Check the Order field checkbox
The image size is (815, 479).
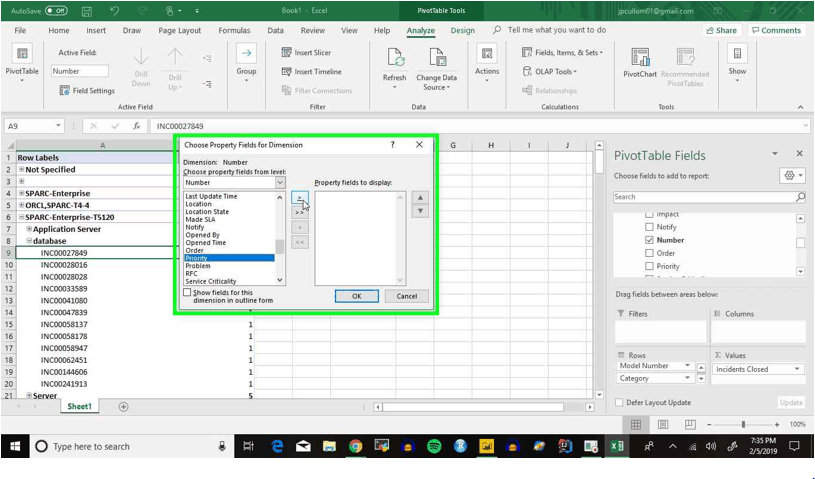click(649, 253)
